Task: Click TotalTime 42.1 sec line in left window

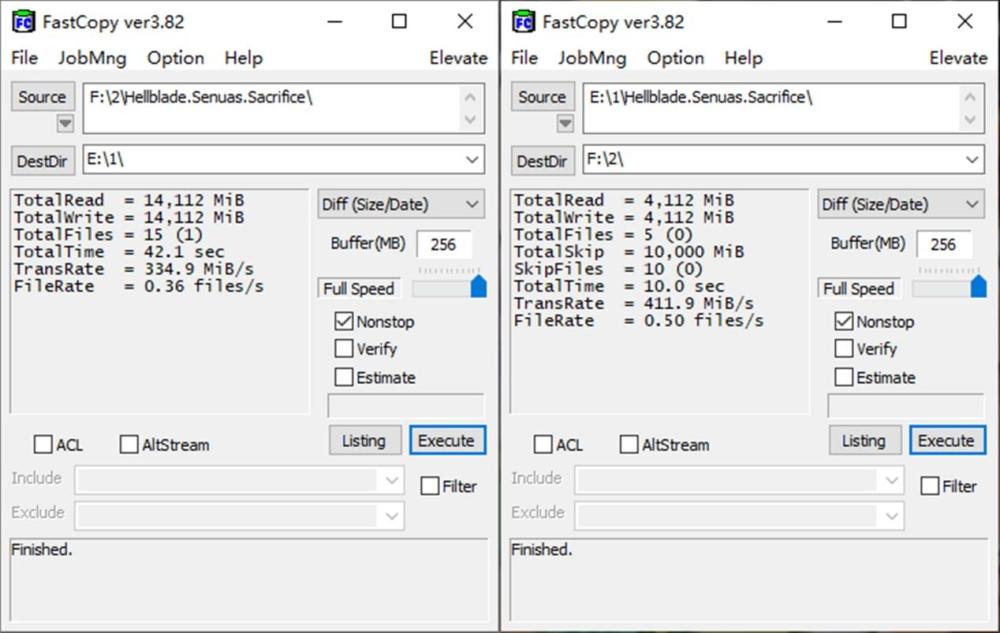Action: [119, 252]
